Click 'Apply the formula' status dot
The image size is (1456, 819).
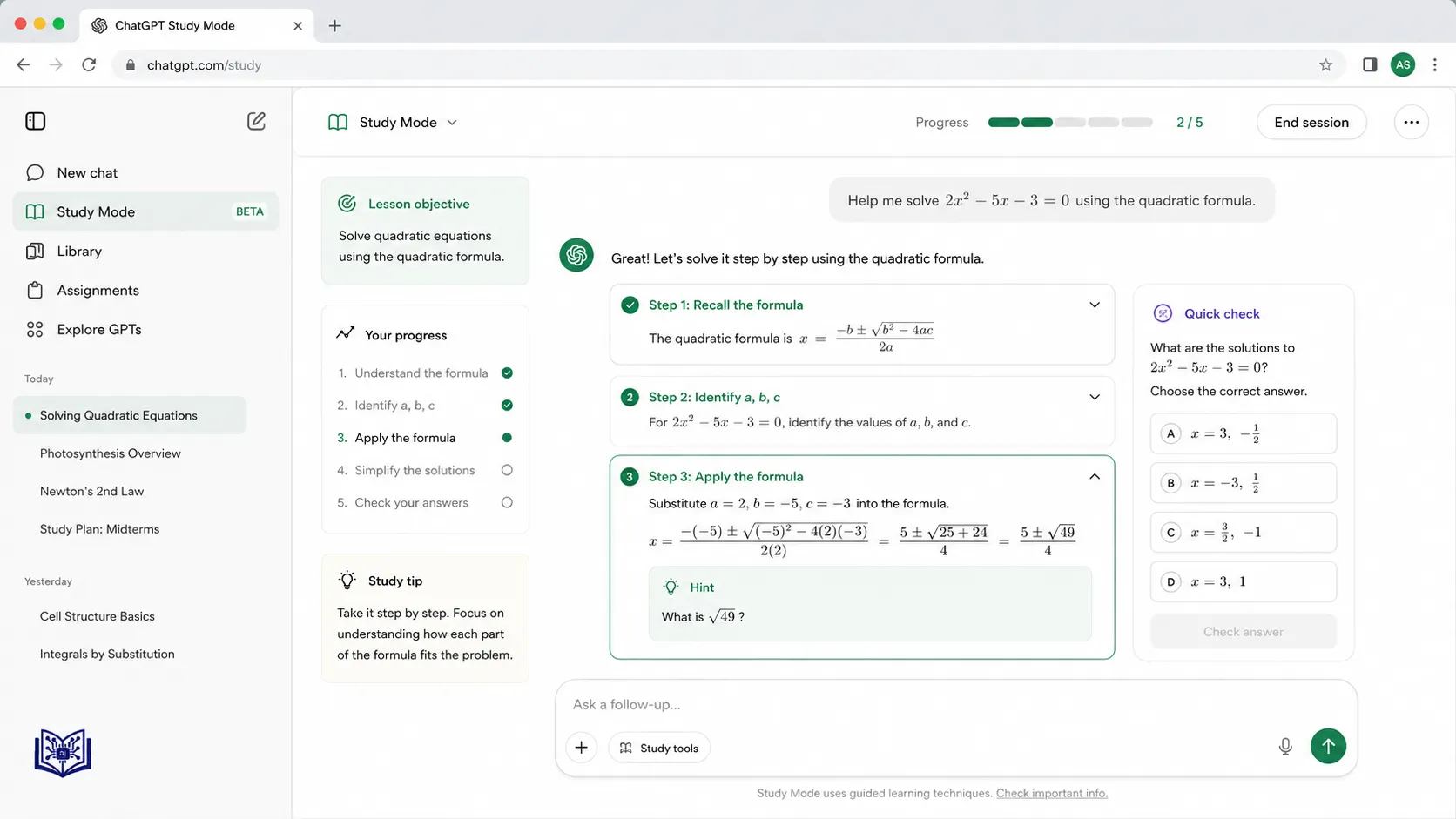point(507,437)
